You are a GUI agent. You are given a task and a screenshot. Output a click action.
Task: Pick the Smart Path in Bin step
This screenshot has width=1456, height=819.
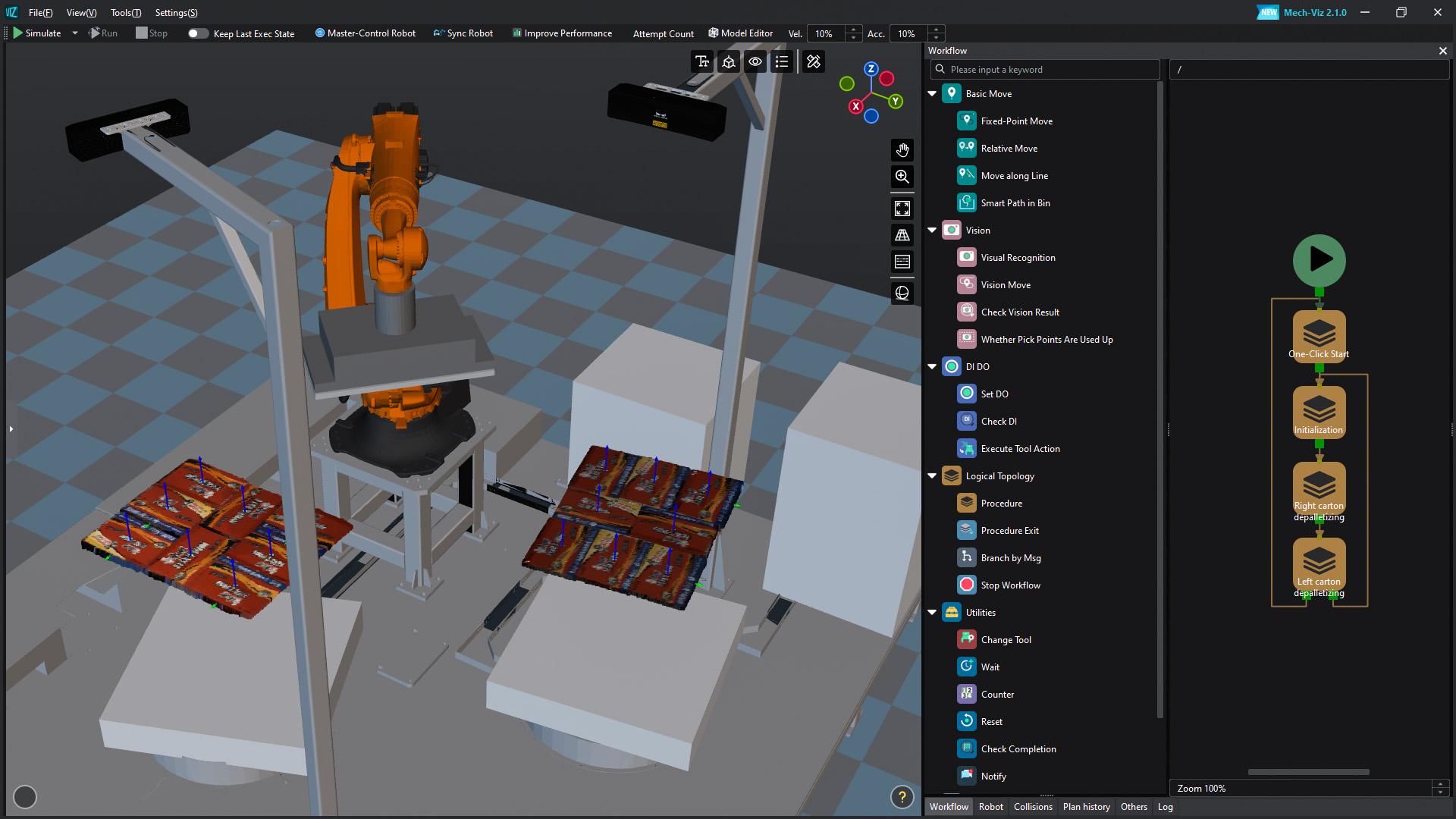pyautogui.click(x=1015, y=203)
